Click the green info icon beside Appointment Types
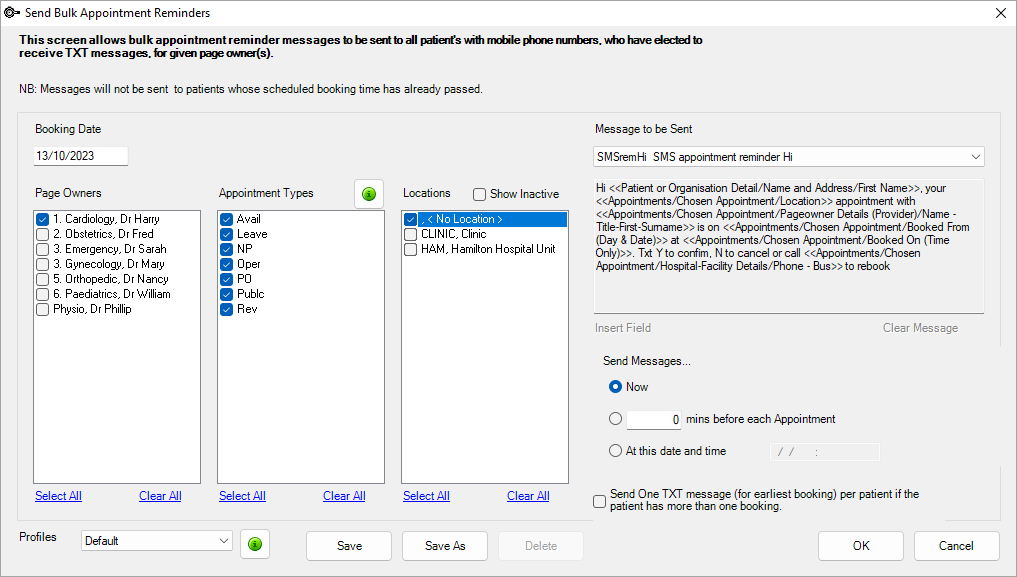Screen dimensions: 1017x577 369,194
